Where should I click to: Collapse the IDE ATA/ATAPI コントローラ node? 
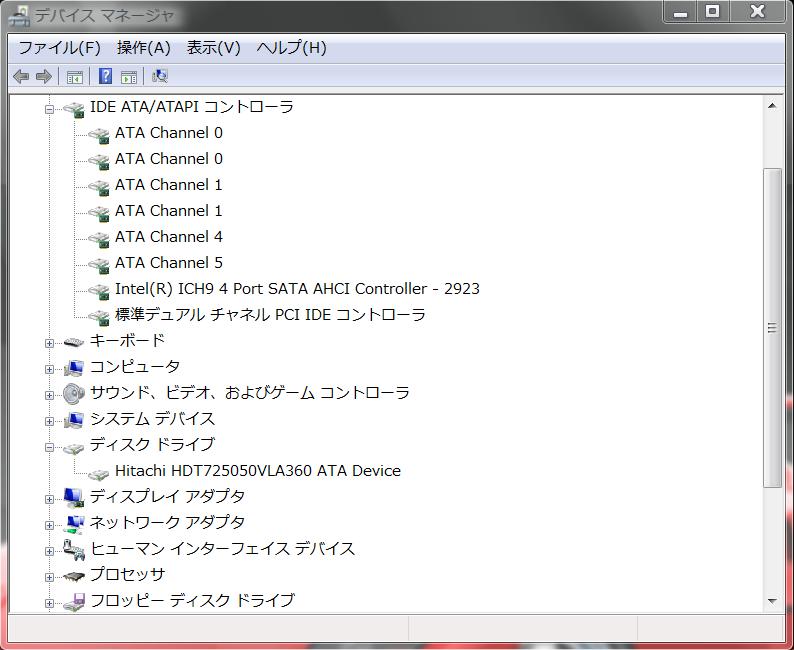49,109
